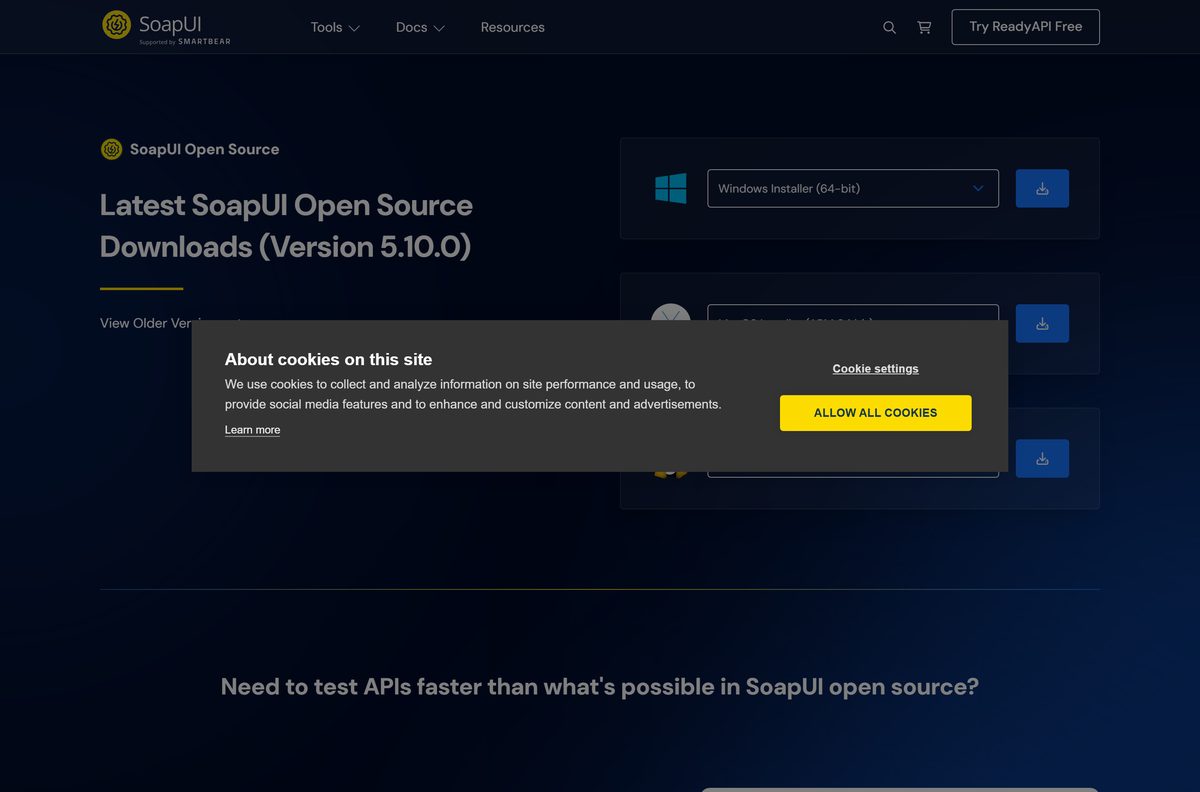Open Cookie settings link
This screenshot has width=1200, height=792.
click(875, 369)
